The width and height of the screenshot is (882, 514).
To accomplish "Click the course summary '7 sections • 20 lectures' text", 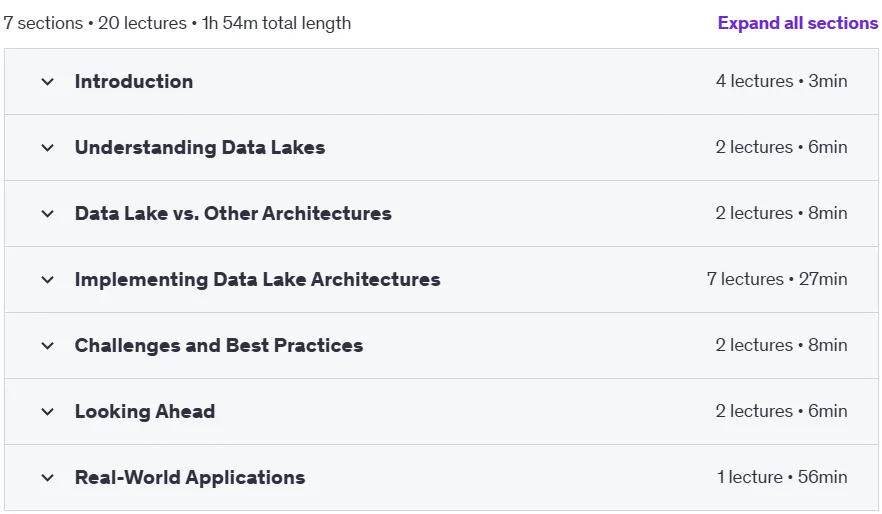I will 95,23.
